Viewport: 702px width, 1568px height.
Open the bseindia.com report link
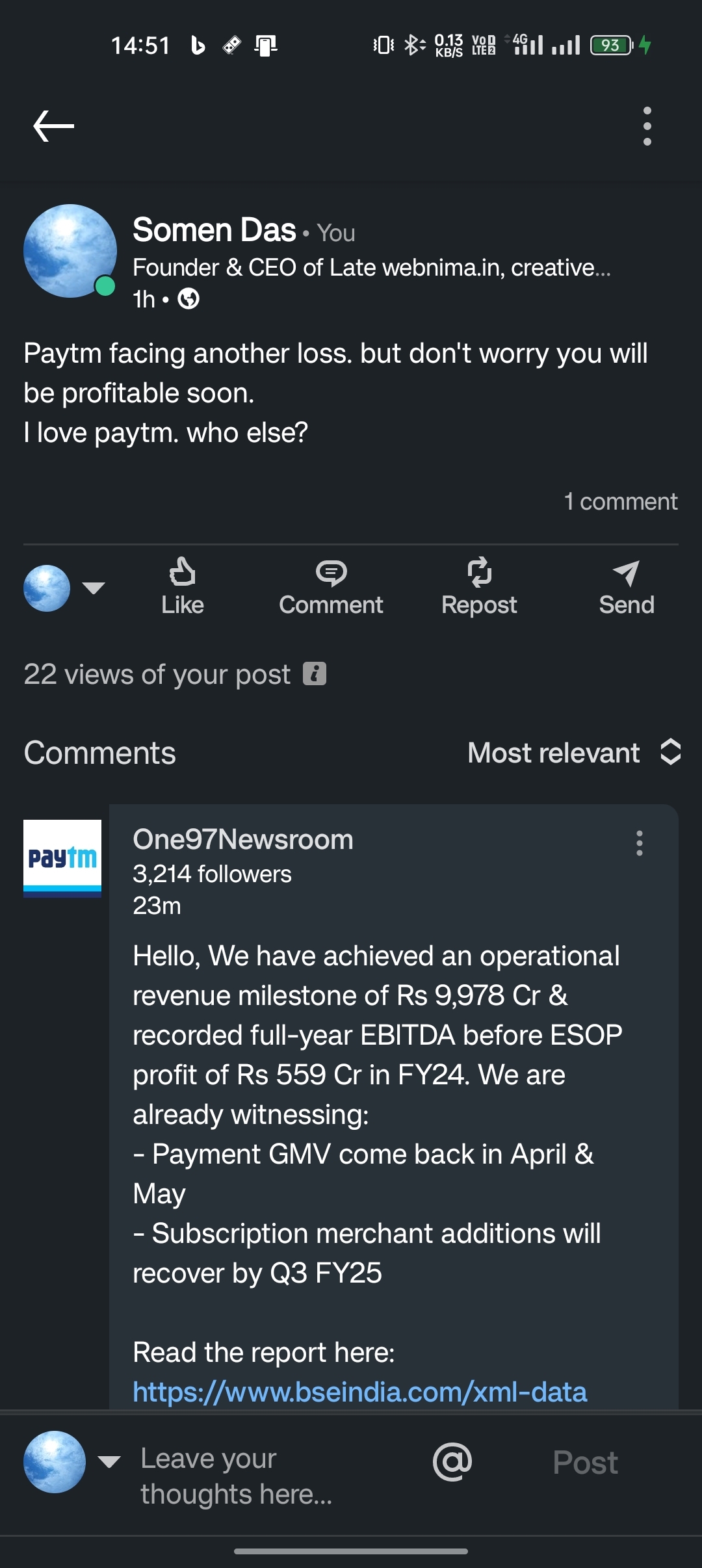360,1392
